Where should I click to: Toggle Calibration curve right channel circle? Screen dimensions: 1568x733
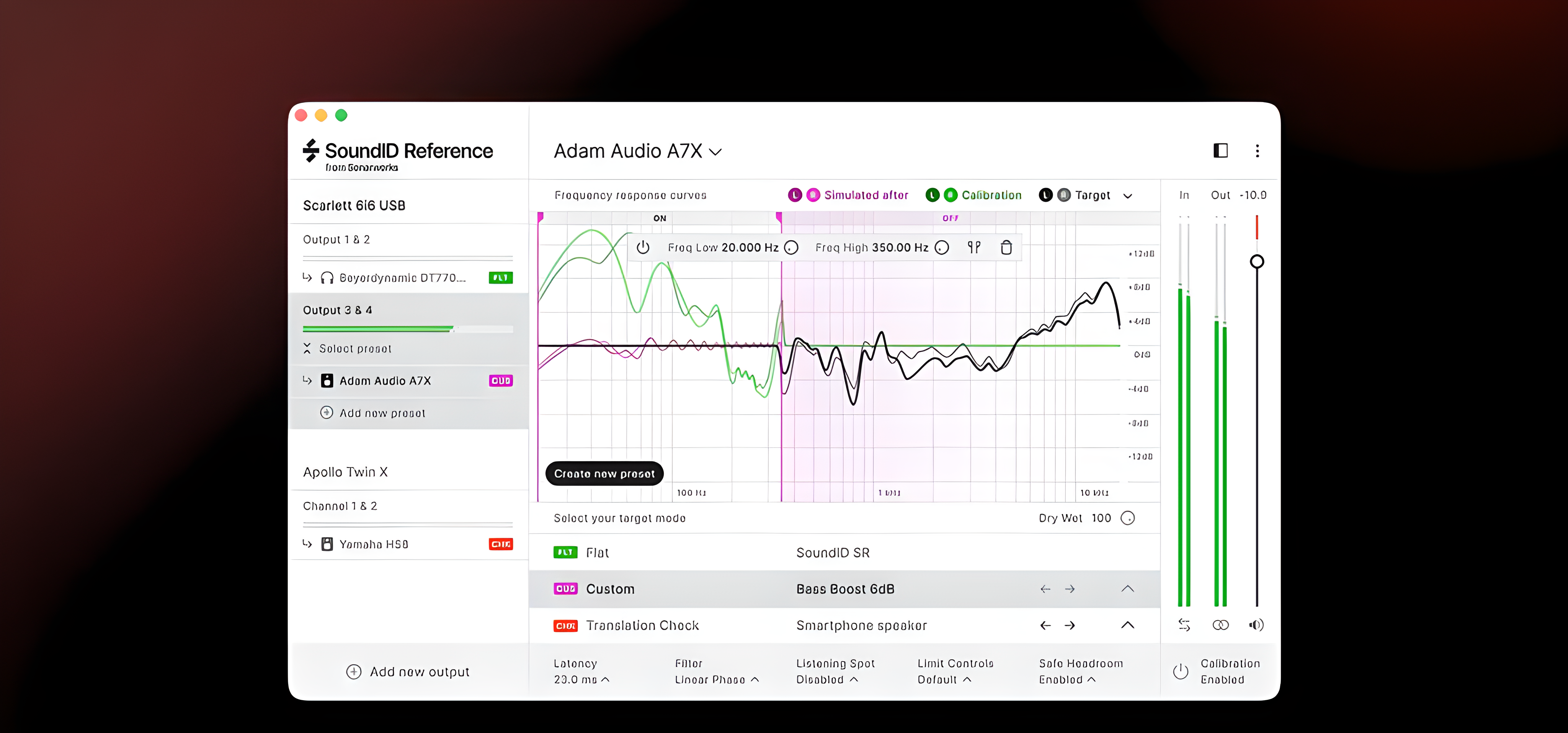pyautogui.click(x=951, y=195)
